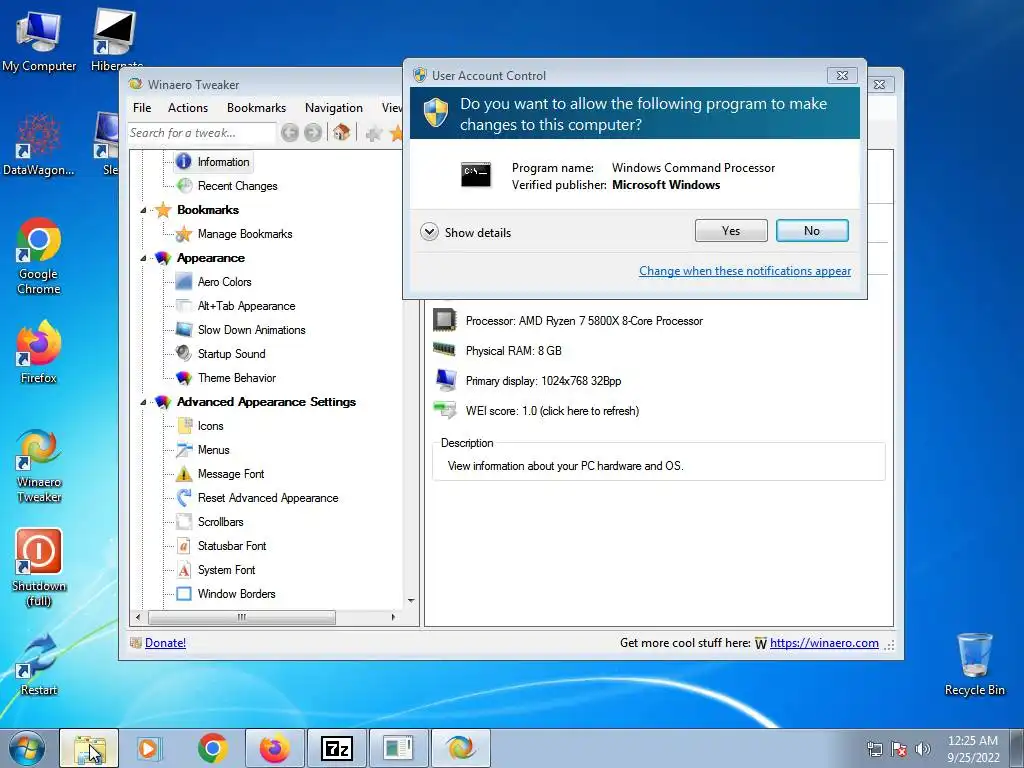Image resolution: width=1024 pixels, height=768 pixels.
Task: Click the Forward navigation arrow in the toolbar
Action: tap(313, 133)
